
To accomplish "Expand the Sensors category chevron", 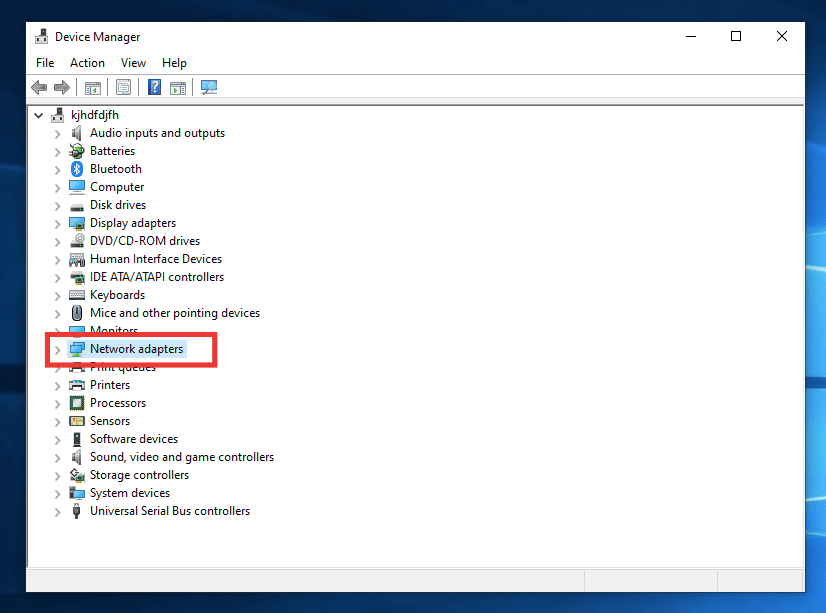I will pos(57,422).
